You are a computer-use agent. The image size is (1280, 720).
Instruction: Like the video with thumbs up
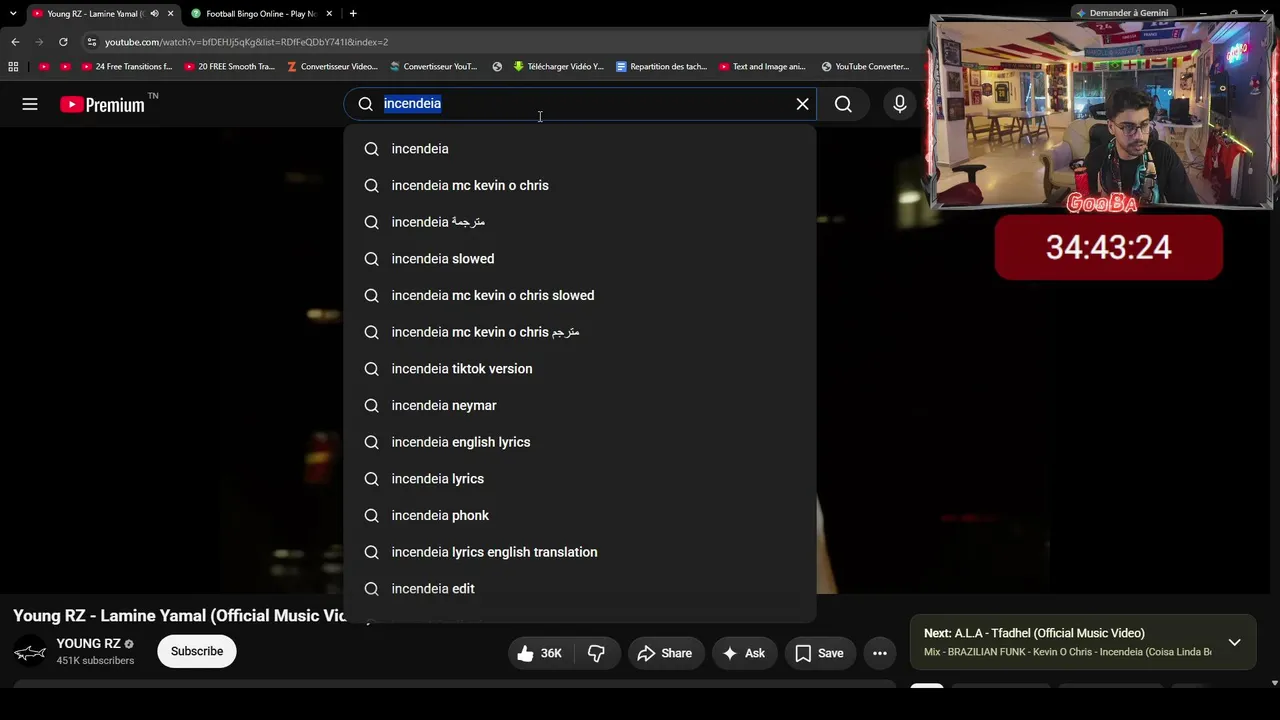point(539,653)
